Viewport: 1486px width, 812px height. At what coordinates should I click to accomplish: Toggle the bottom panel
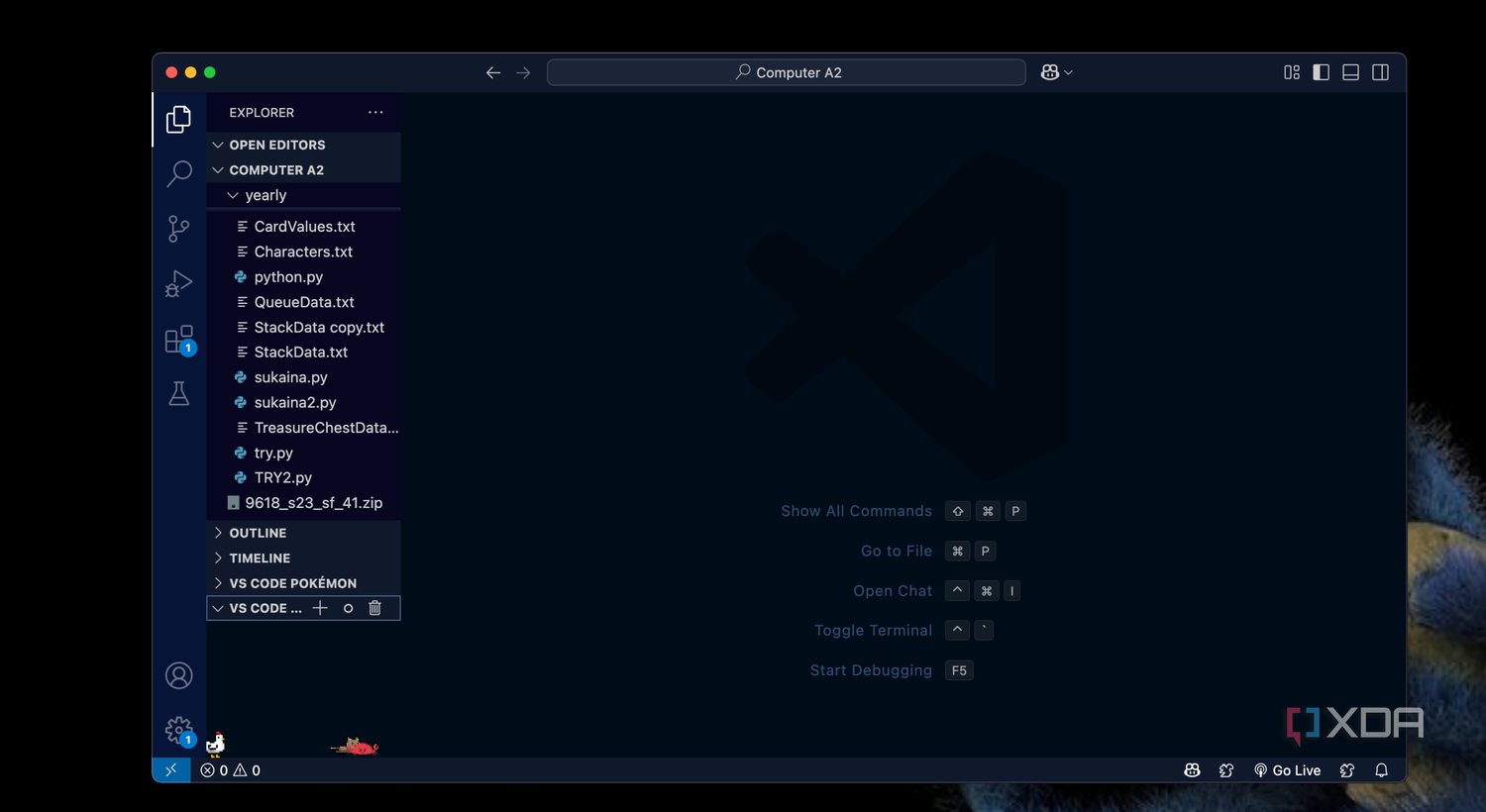pyautogui.click(x=1350, y=72)
